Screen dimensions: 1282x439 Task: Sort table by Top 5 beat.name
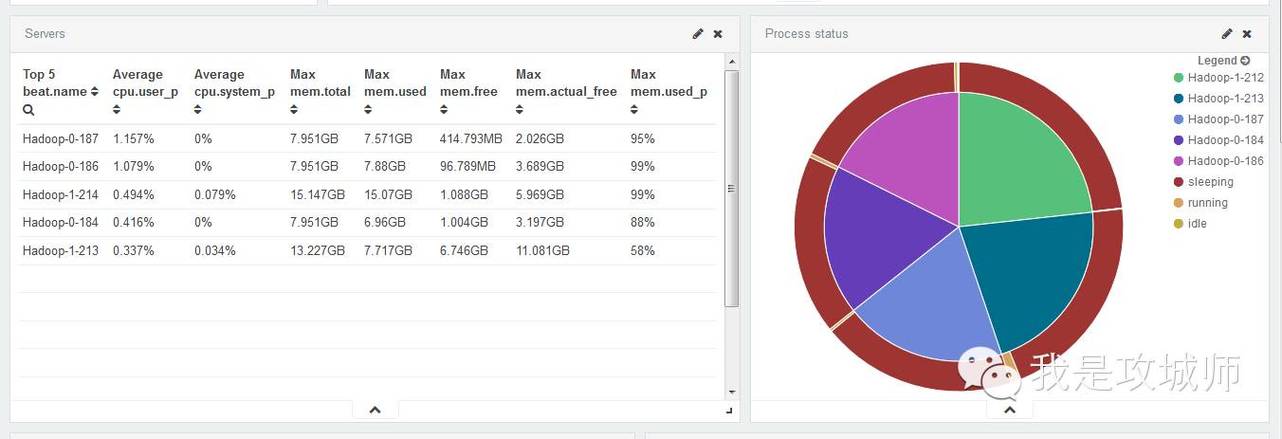[95, 92]
